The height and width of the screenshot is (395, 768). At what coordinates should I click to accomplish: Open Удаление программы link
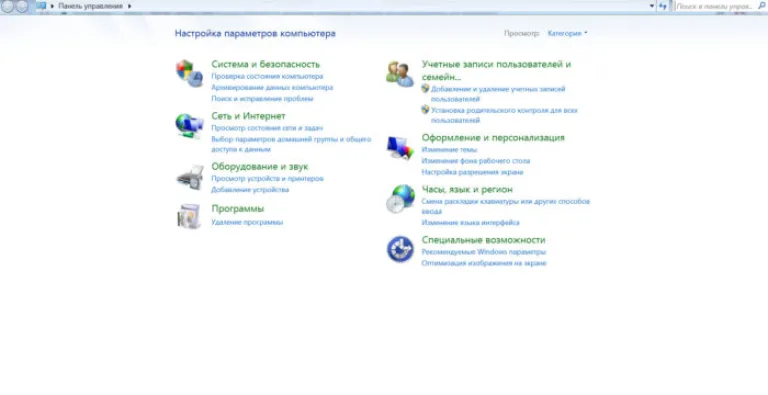tap(247, 222)
